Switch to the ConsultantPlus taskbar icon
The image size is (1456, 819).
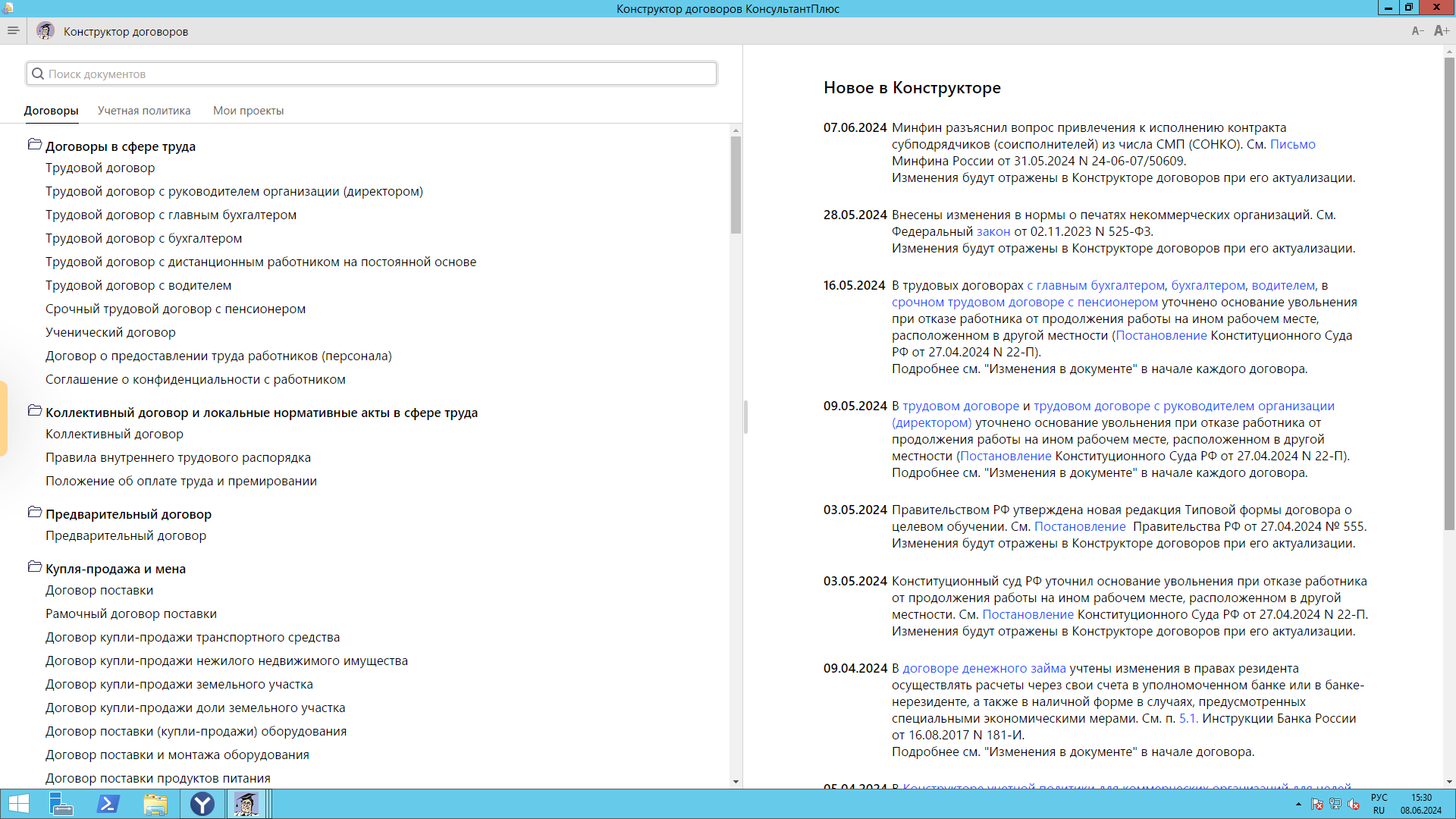click(x=246, y=804)
